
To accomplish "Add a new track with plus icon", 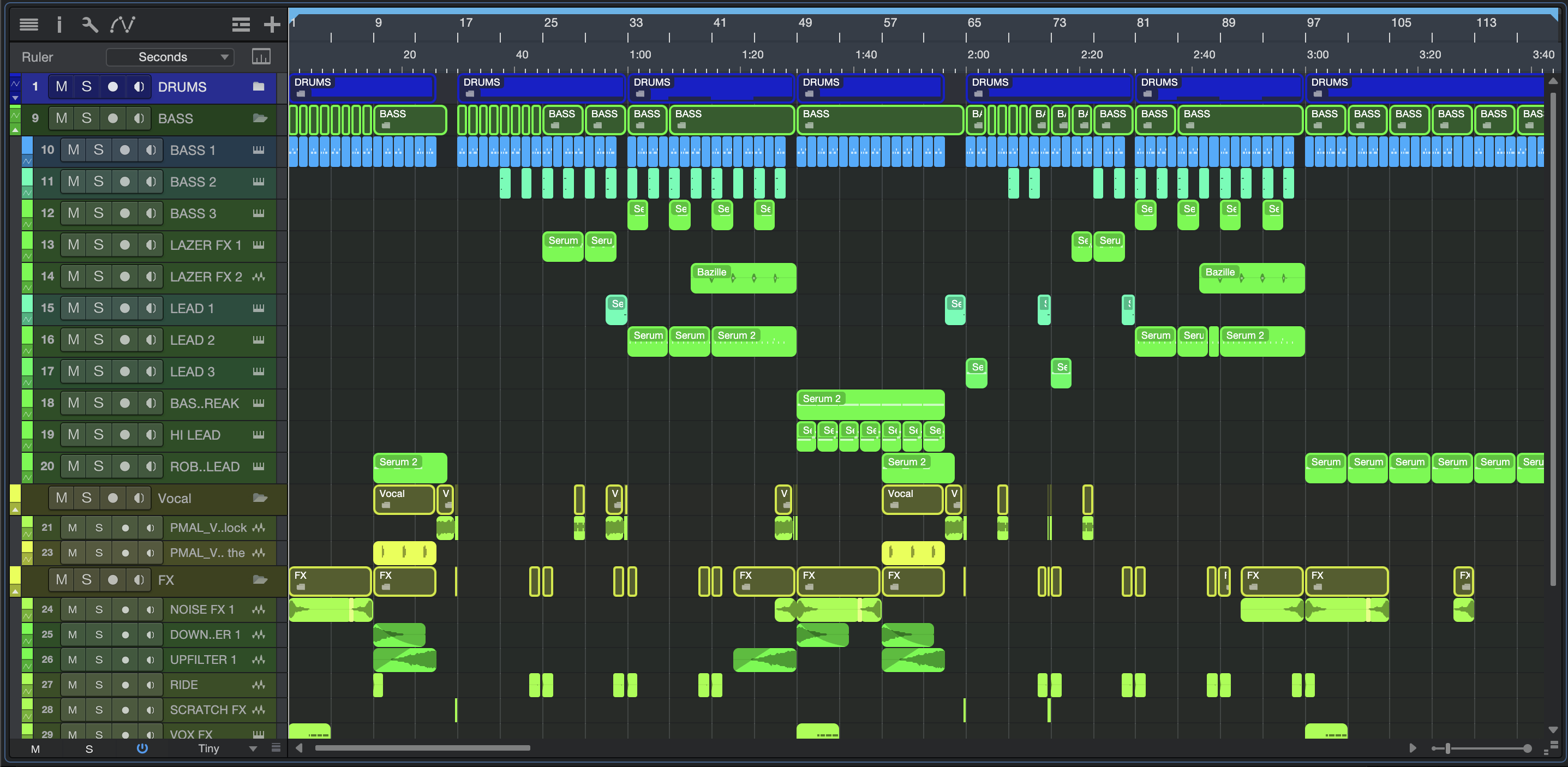I will click(x=272, y=25).
